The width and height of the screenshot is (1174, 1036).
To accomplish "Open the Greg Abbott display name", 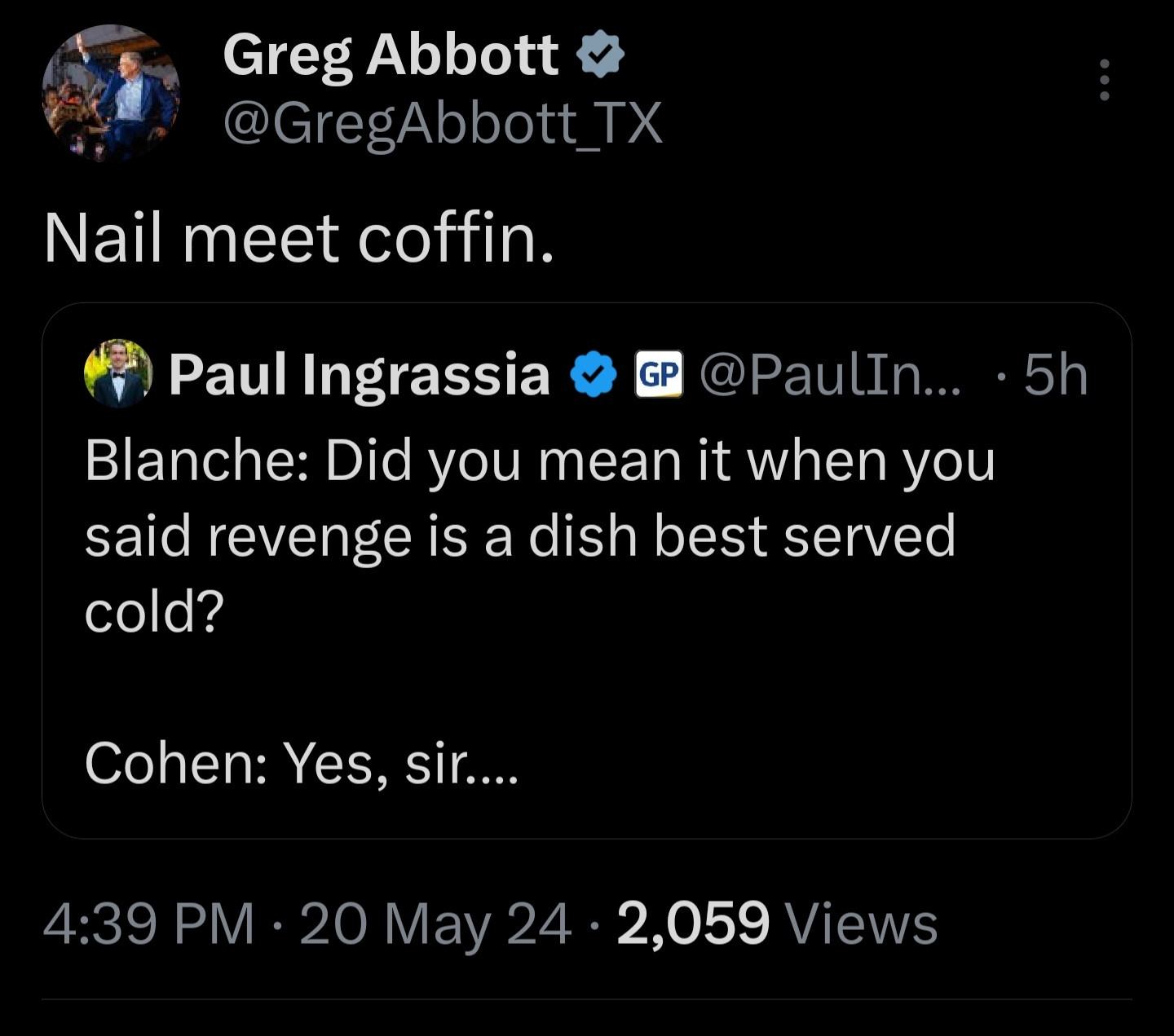I will pyautogui.click(x=391, y=55).
